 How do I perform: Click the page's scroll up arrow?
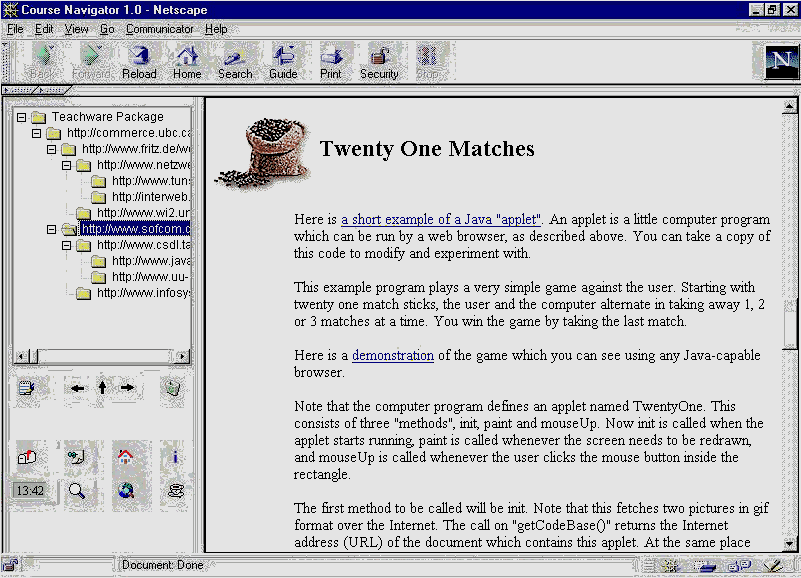click(789, 106)
